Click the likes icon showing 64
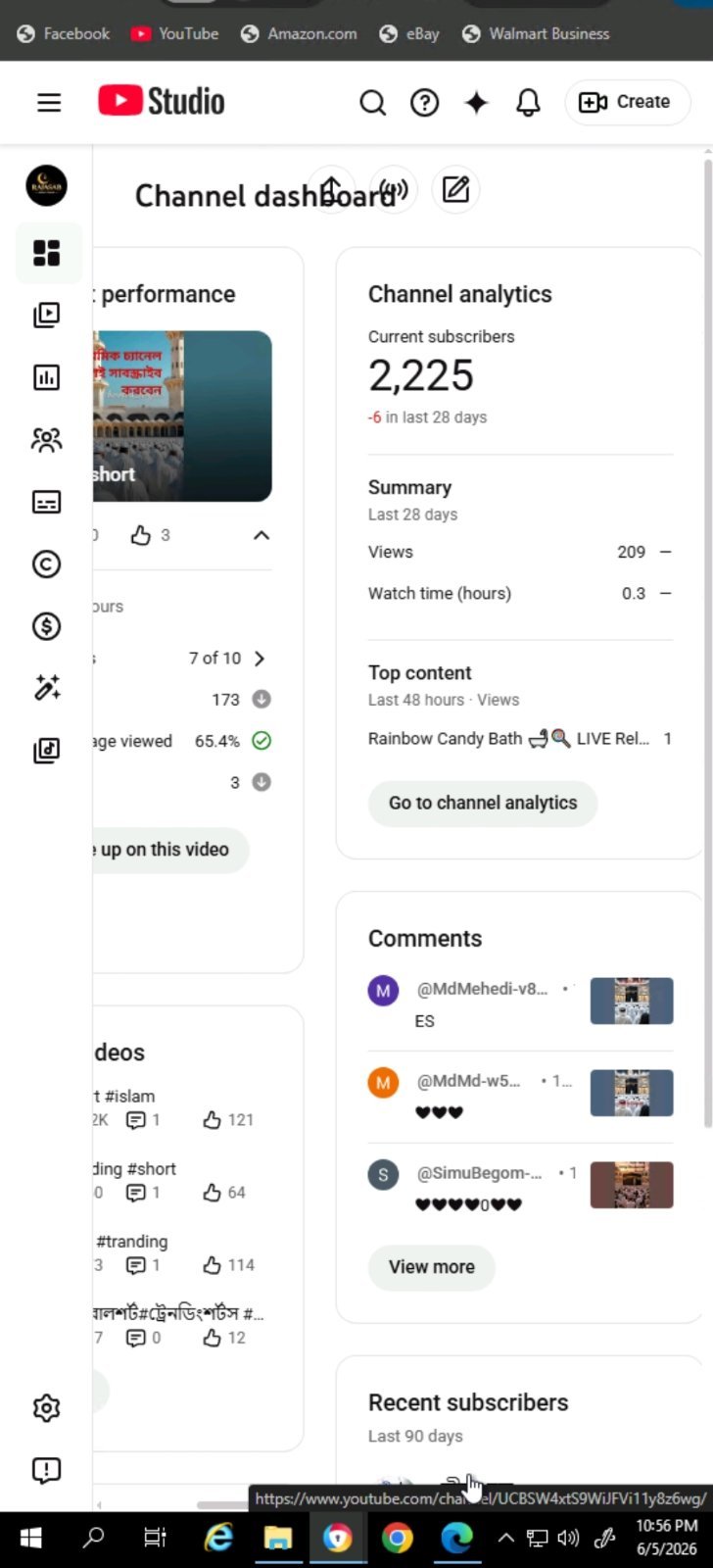Image resolution: width=713 pixels, height=1568 pixels. pos(212,1193)
